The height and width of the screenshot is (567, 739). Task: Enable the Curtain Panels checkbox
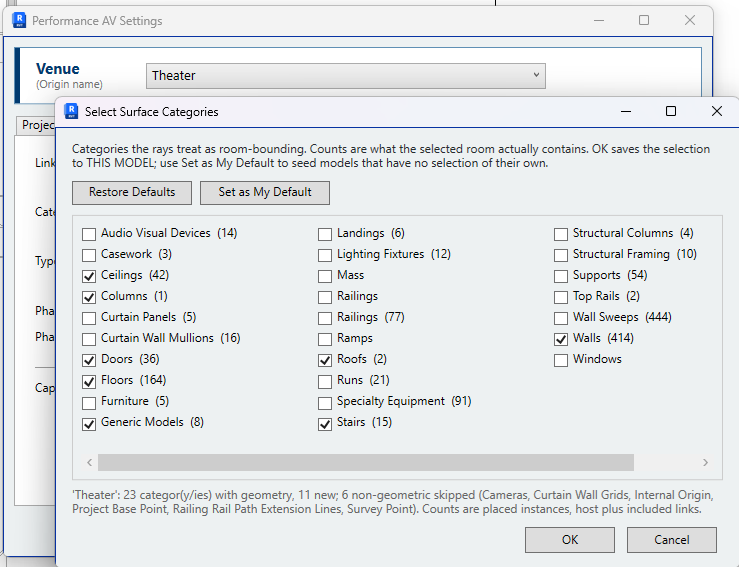89,318
